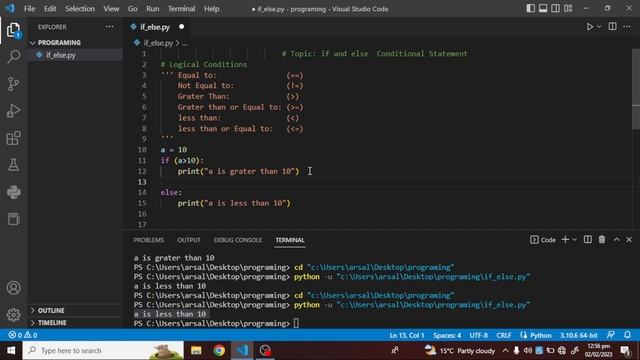Click UTF-8 encoding in status bar
The image size is (640, 360).
[x=478, y=336]
